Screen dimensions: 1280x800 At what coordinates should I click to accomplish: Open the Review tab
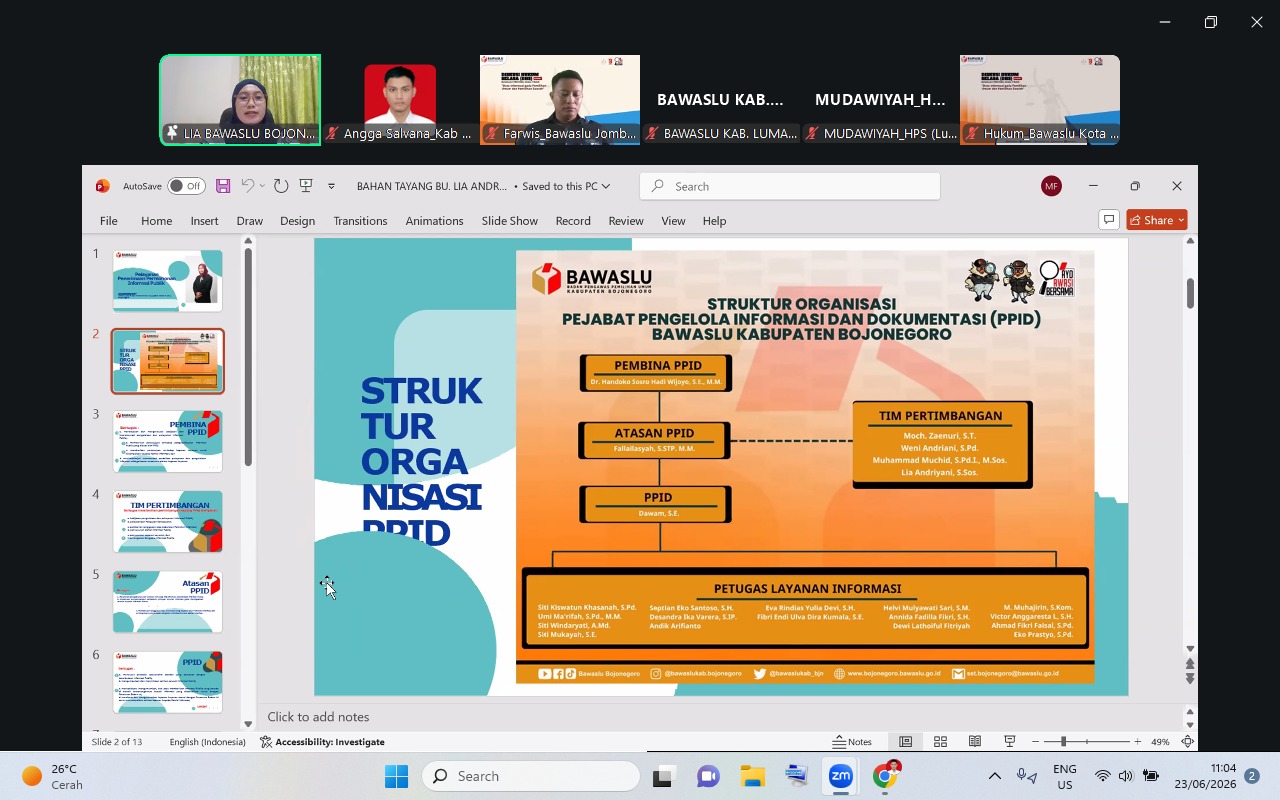626,221
